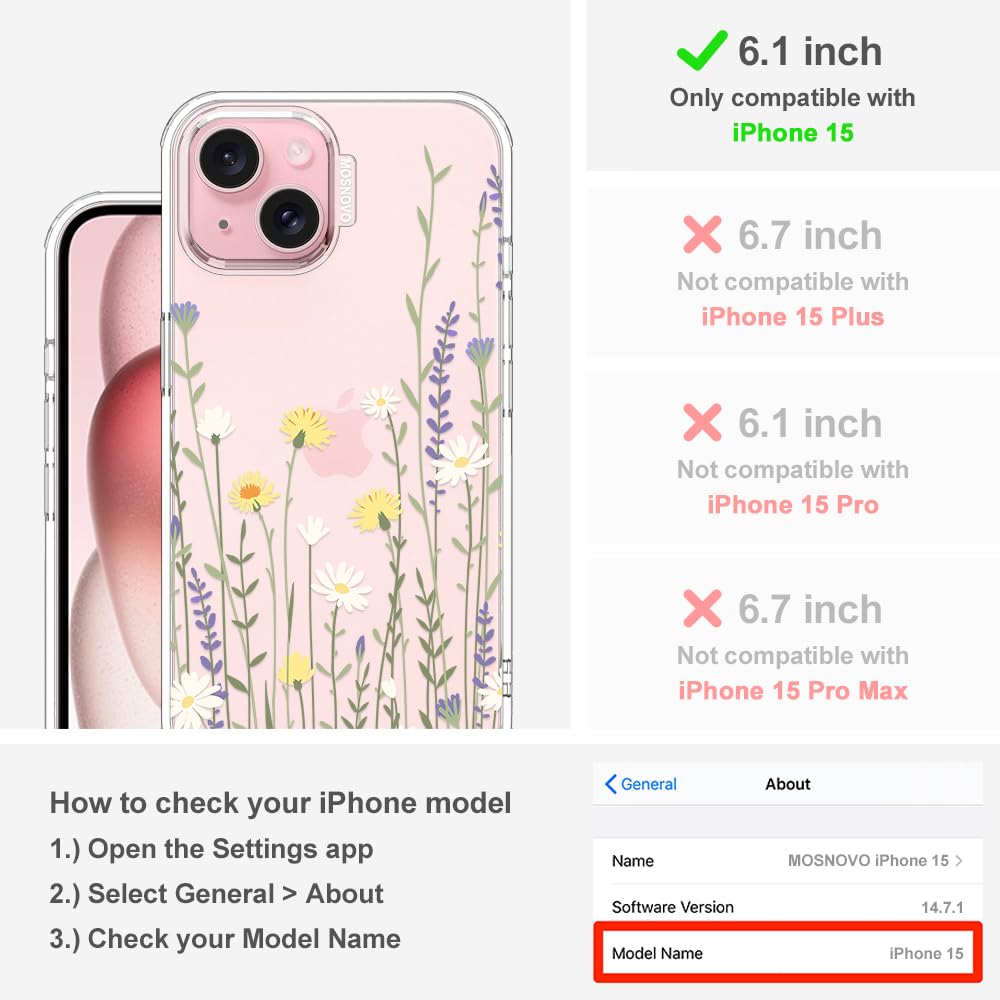This screenshot has height=1000, width=1000.
Task: Click the lower camera lens on the phone
Action: [290, 217]
